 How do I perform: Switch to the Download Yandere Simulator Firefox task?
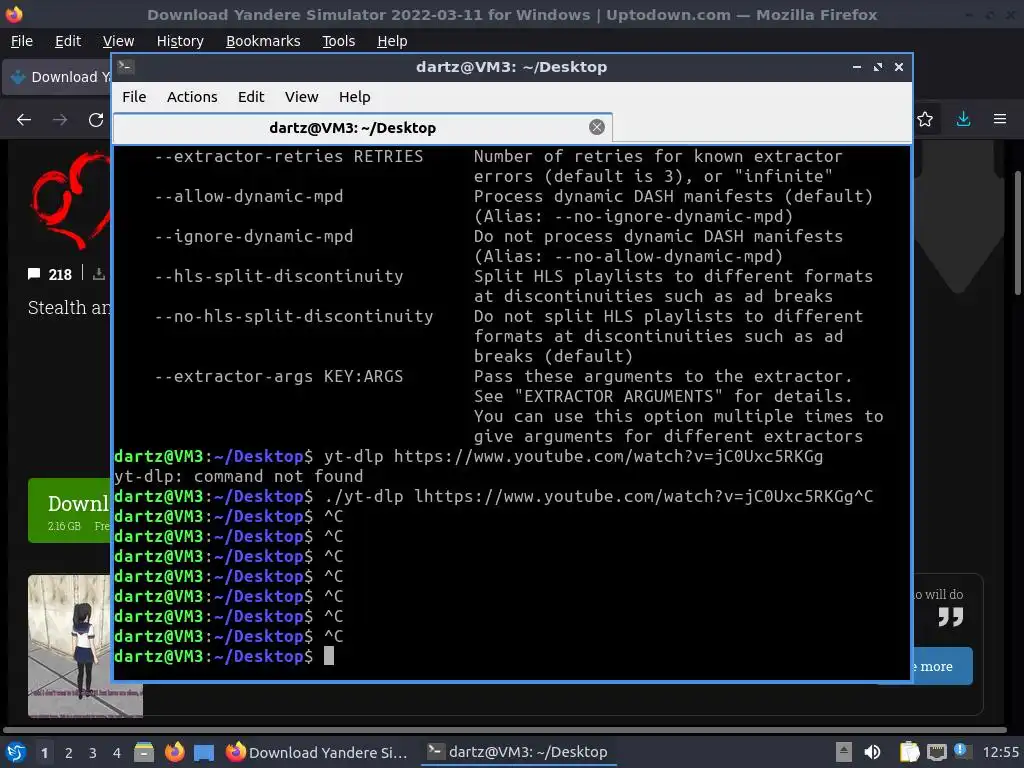click(x=317, y=752)
